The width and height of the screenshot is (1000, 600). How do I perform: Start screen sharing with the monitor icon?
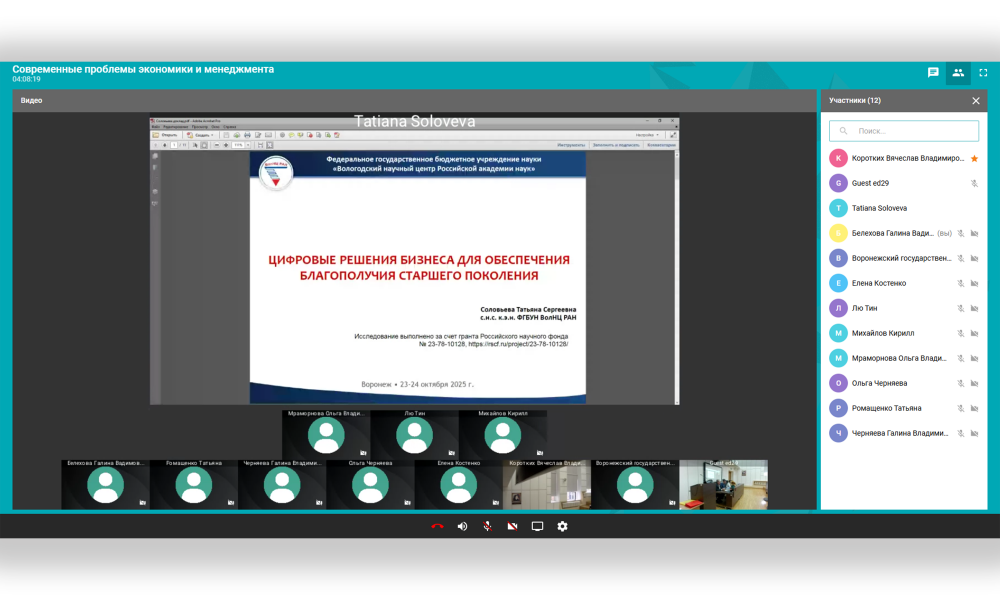point(537,526)
